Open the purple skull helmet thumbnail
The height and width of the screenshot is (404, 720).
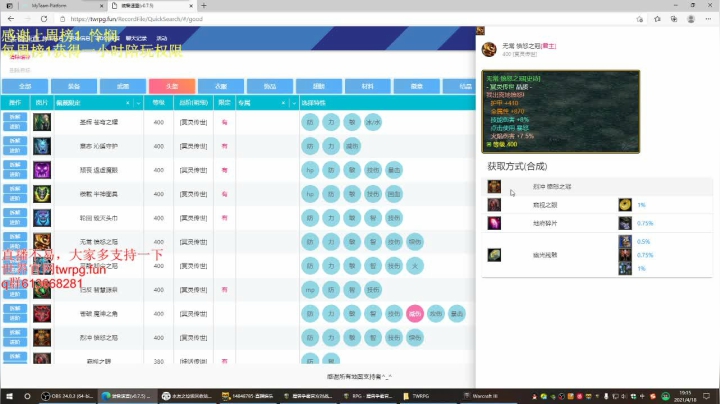(42, 170)
